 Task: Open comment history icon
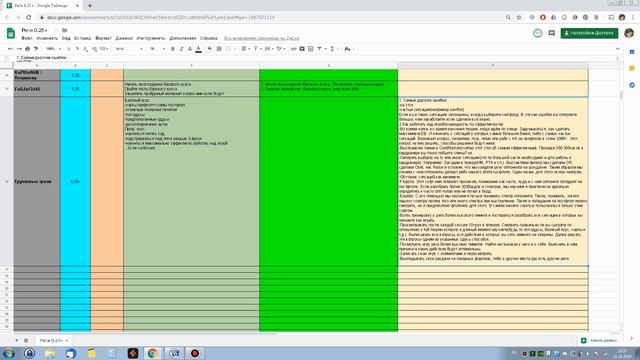551,33
